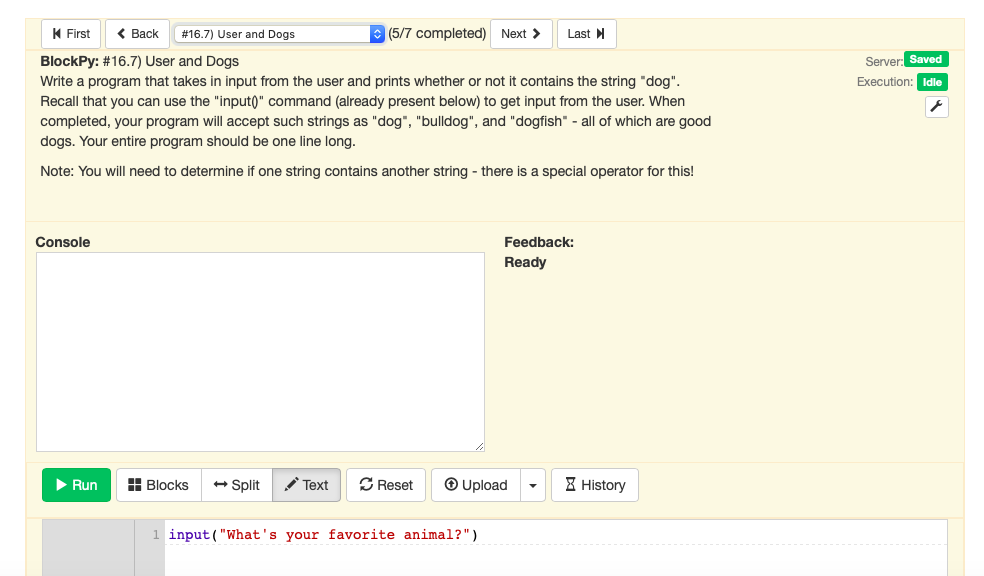Click the note about the special operator

(367, 171)
